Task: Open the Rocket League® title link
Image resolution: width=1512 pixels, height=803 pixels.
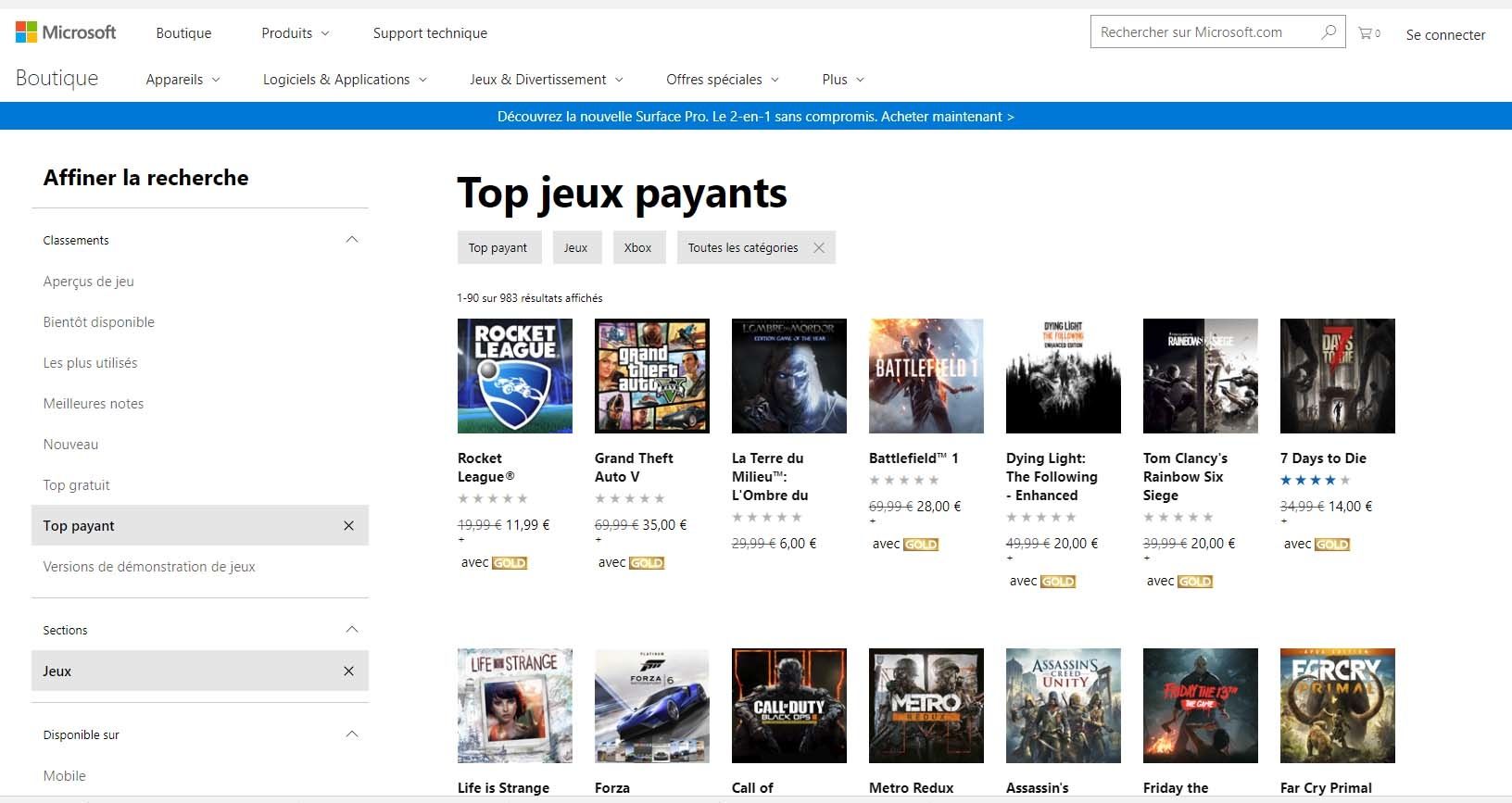Action: [485, 468]
